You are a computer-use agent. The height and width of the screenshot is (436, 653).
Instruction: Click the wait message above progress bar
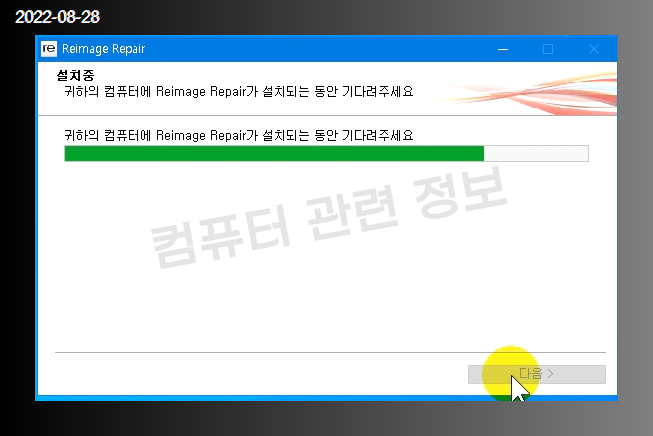(x=239, y=135)
